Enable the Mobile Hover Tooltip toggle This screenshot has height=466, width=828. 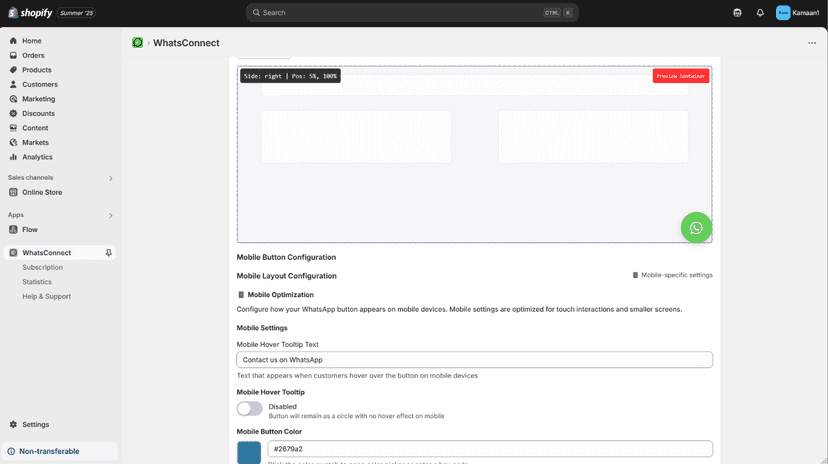click(x=249, y=409)
